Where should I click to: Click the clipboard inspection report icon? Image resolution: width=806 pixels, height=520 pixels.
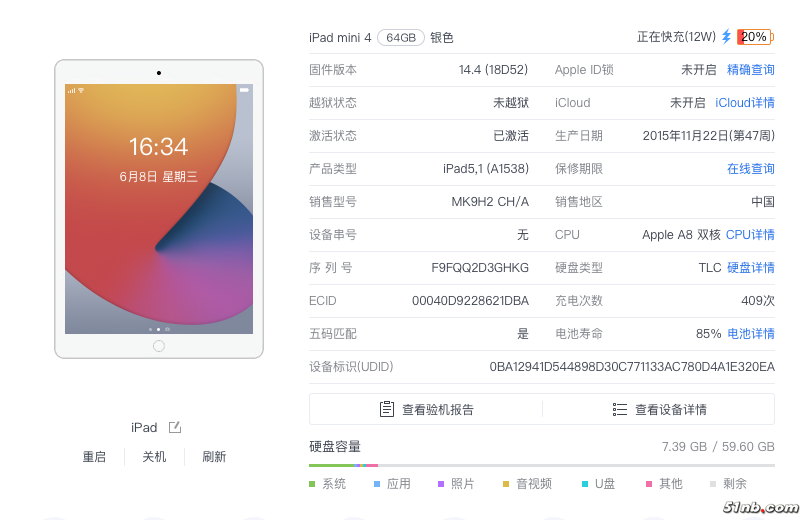pyautogui.click(x=387, y=409)
